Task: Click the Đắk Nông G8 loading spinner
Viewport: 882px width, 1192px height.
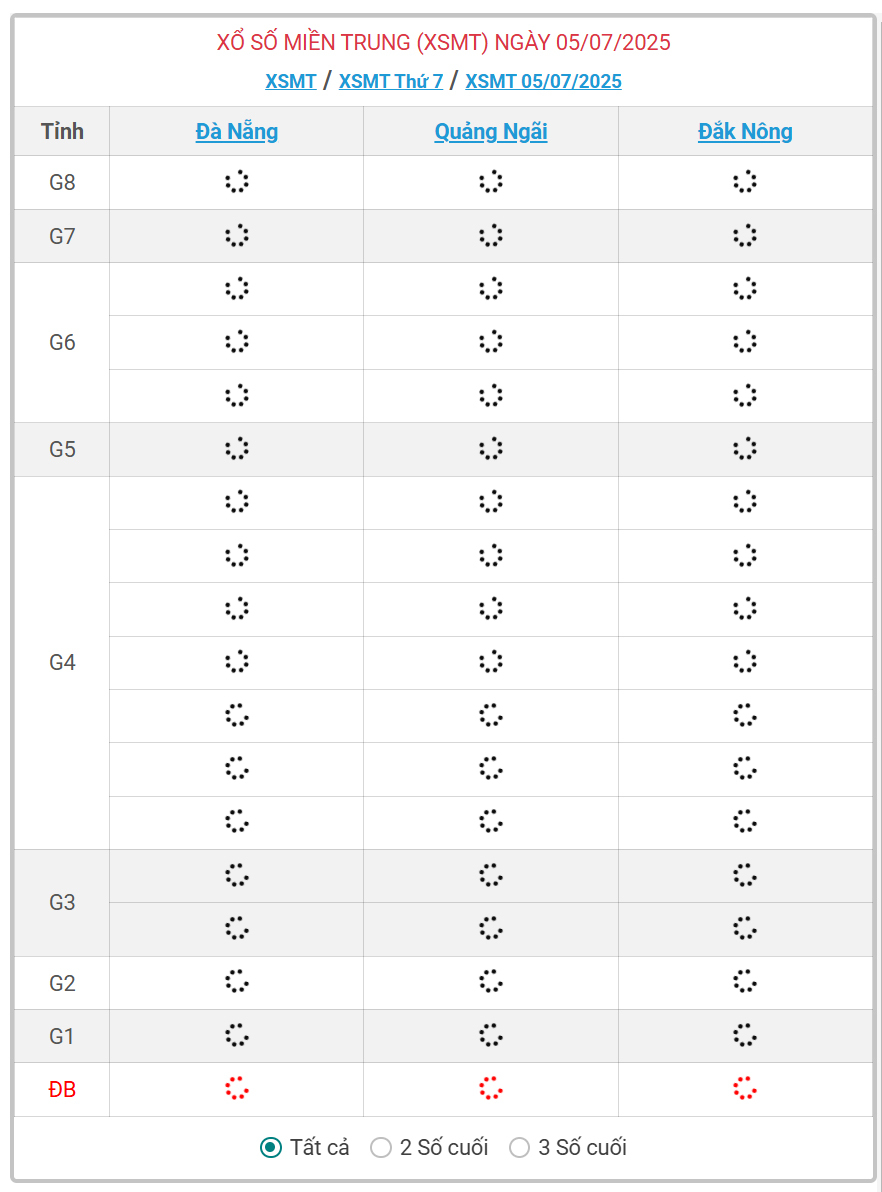Action: click(745, 182)
